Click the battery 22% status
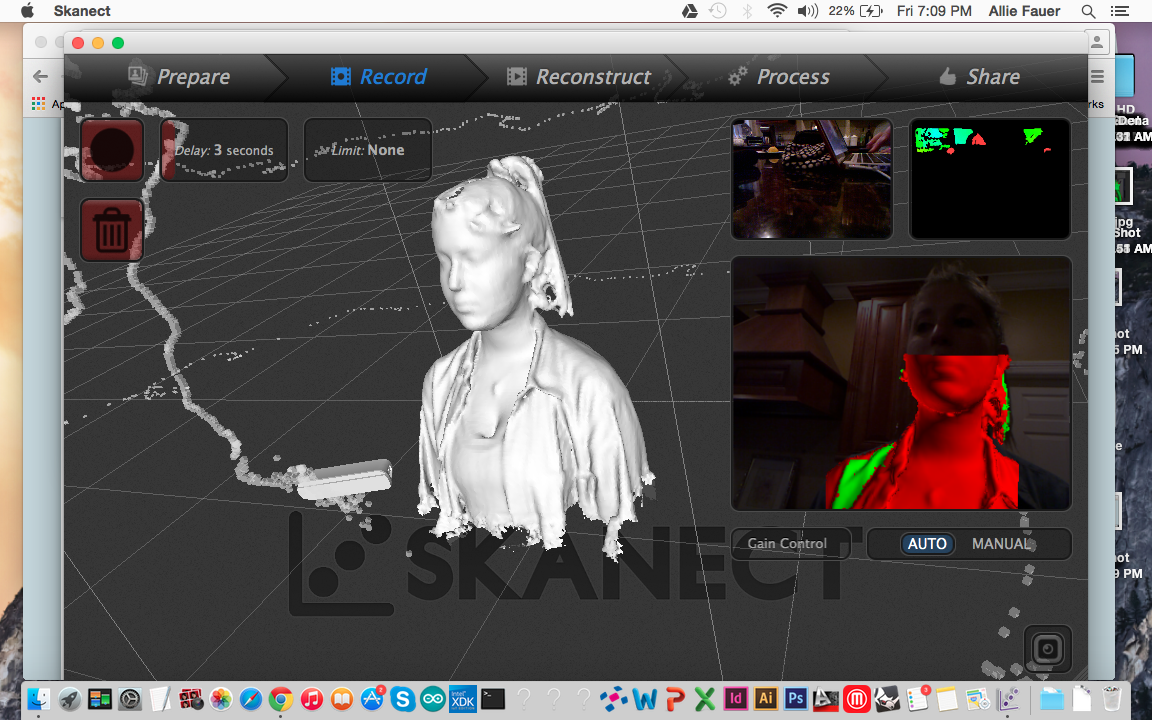The width and height of the screenshot is (1152, 720). click(x=855, y=11)
